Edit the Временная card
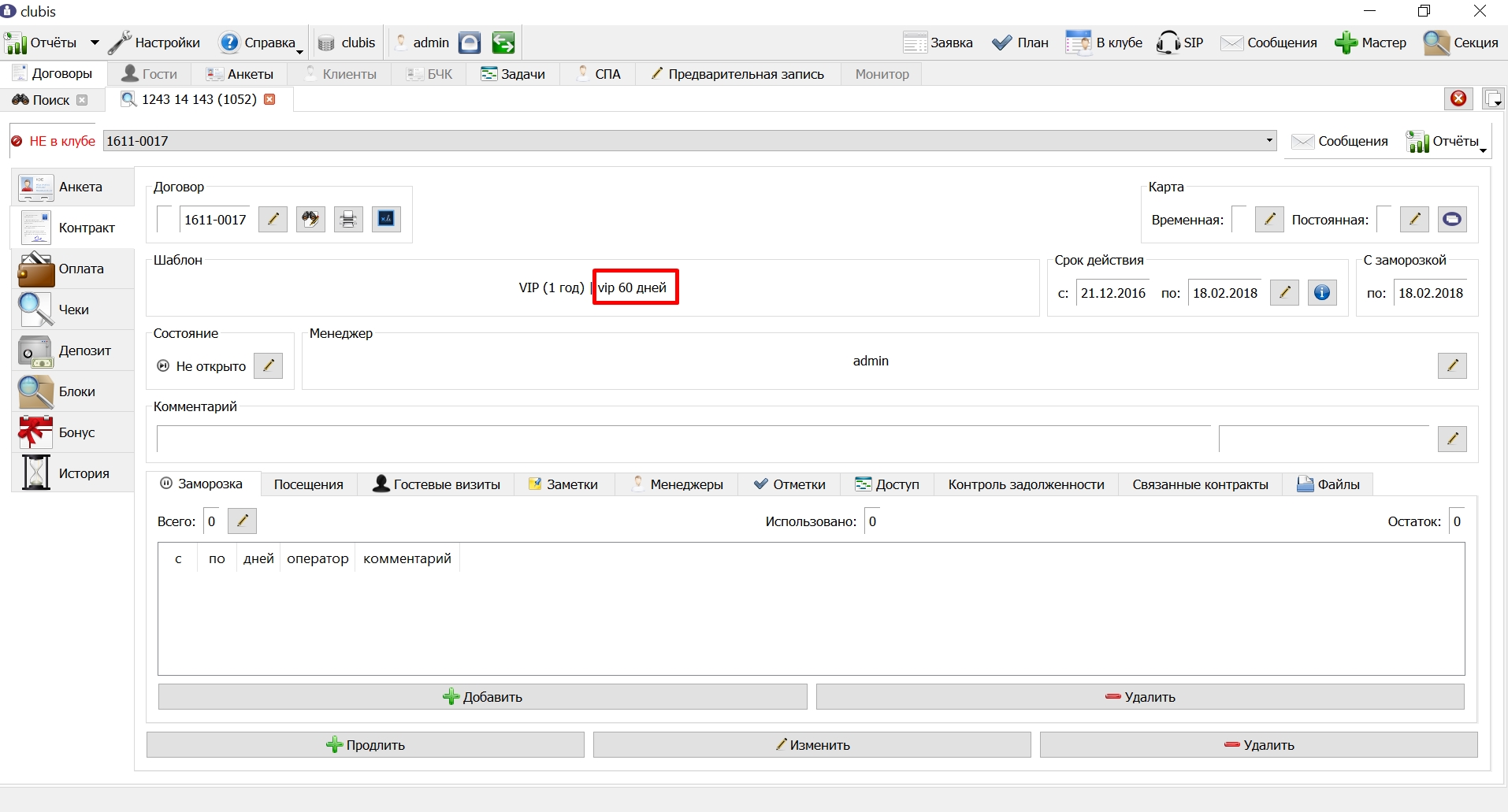The height and width of the screenshot is (812, 1508). click(x=1269, y=219)
